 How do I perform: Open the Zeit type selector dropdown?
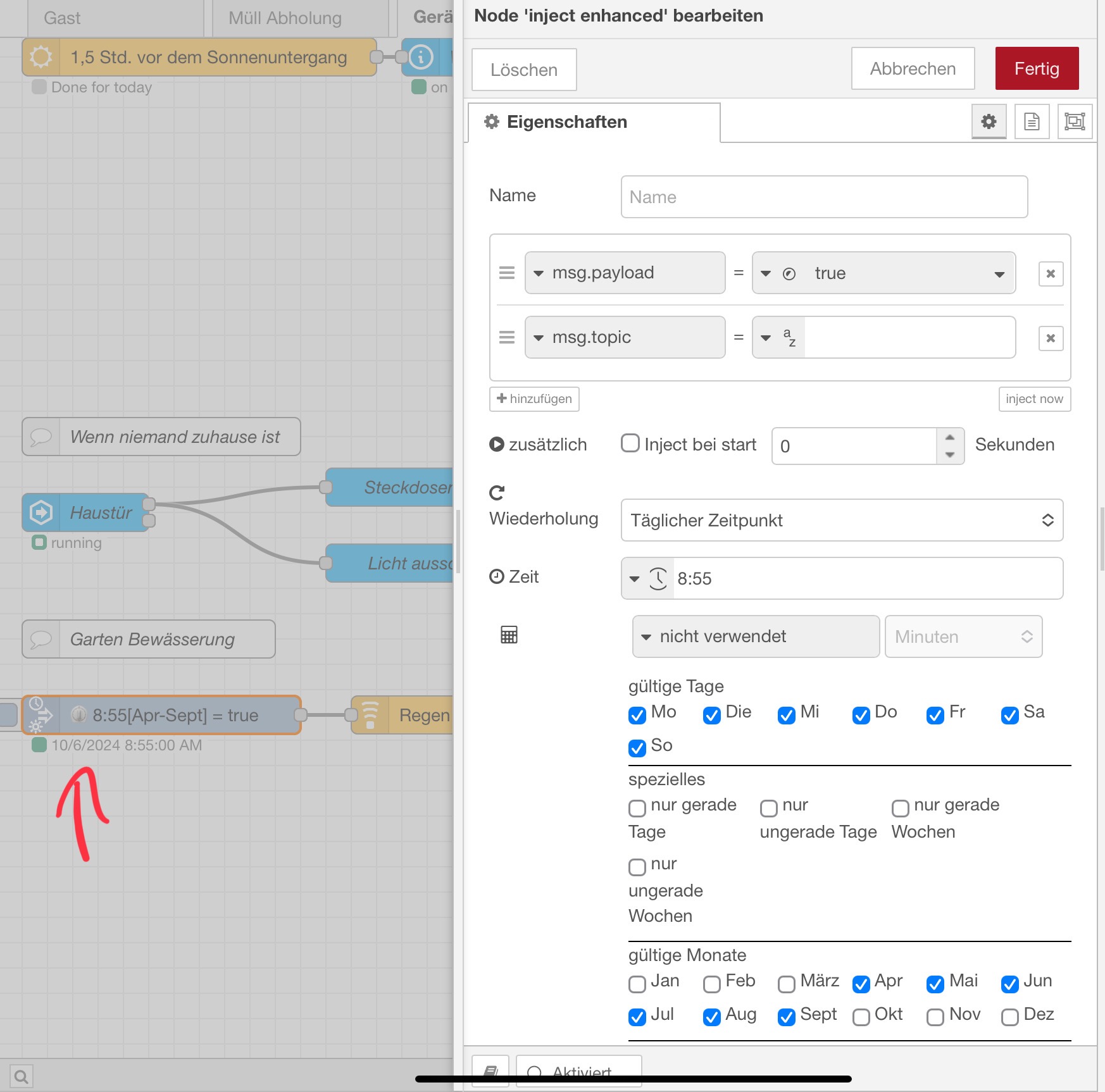click(x=647, y=578)
